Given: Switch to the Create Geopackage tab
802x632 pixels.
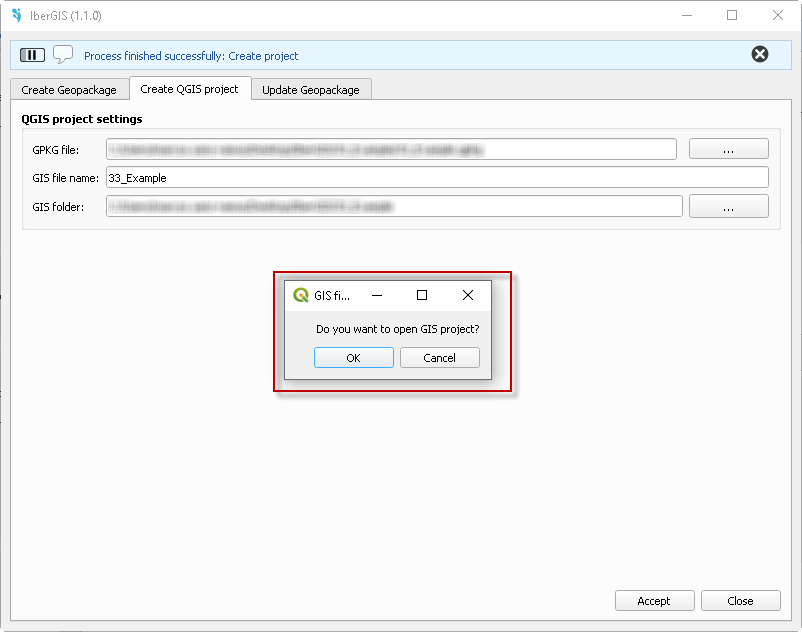Looking at the screenshot, I should [x=69, y=90].
